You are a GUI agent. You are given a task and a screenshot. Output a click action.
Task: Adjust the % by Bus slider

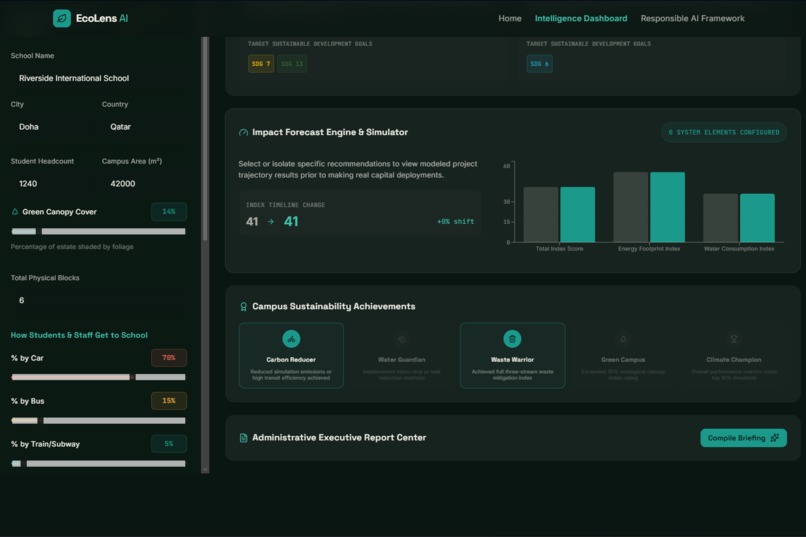click(x=98, y=420)
